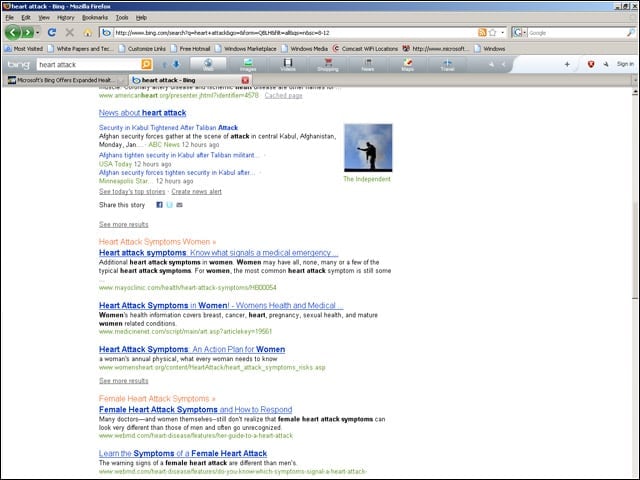Click the Google search box
This screenshot has height=480, width=640.
coord(576,33)
